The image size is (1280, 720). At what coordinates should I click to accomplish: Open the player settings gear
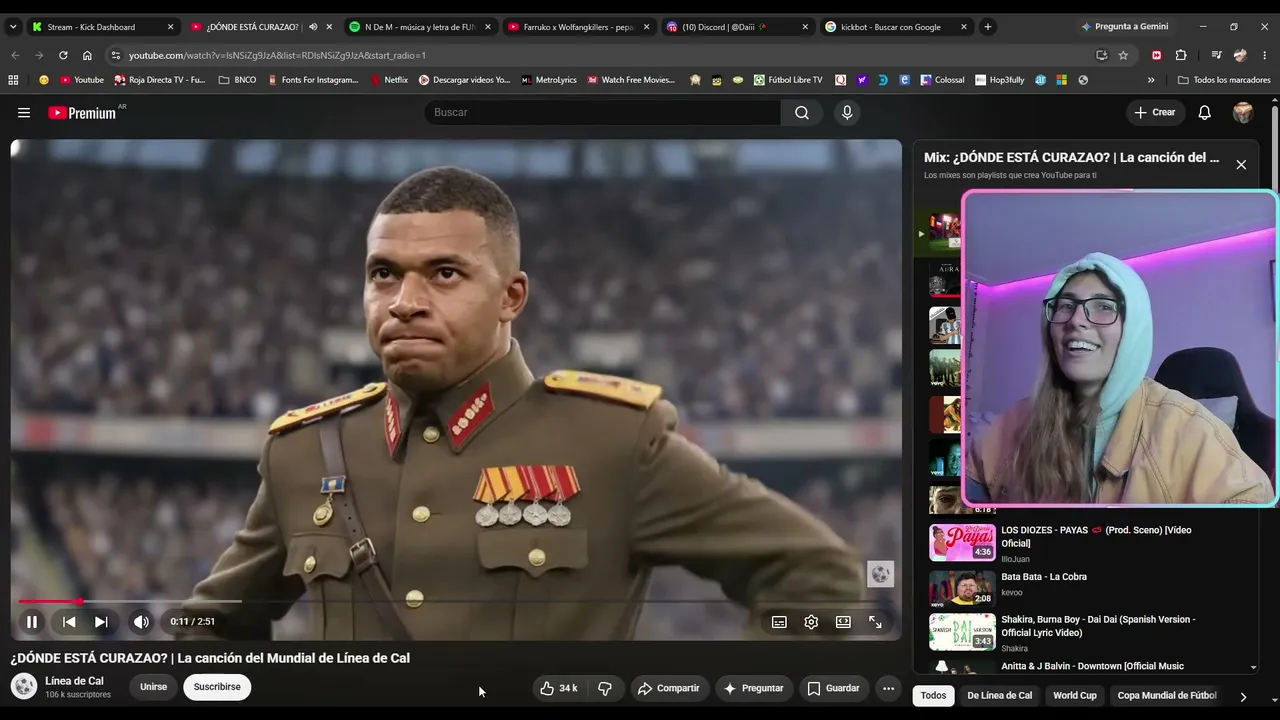[811, 622]
